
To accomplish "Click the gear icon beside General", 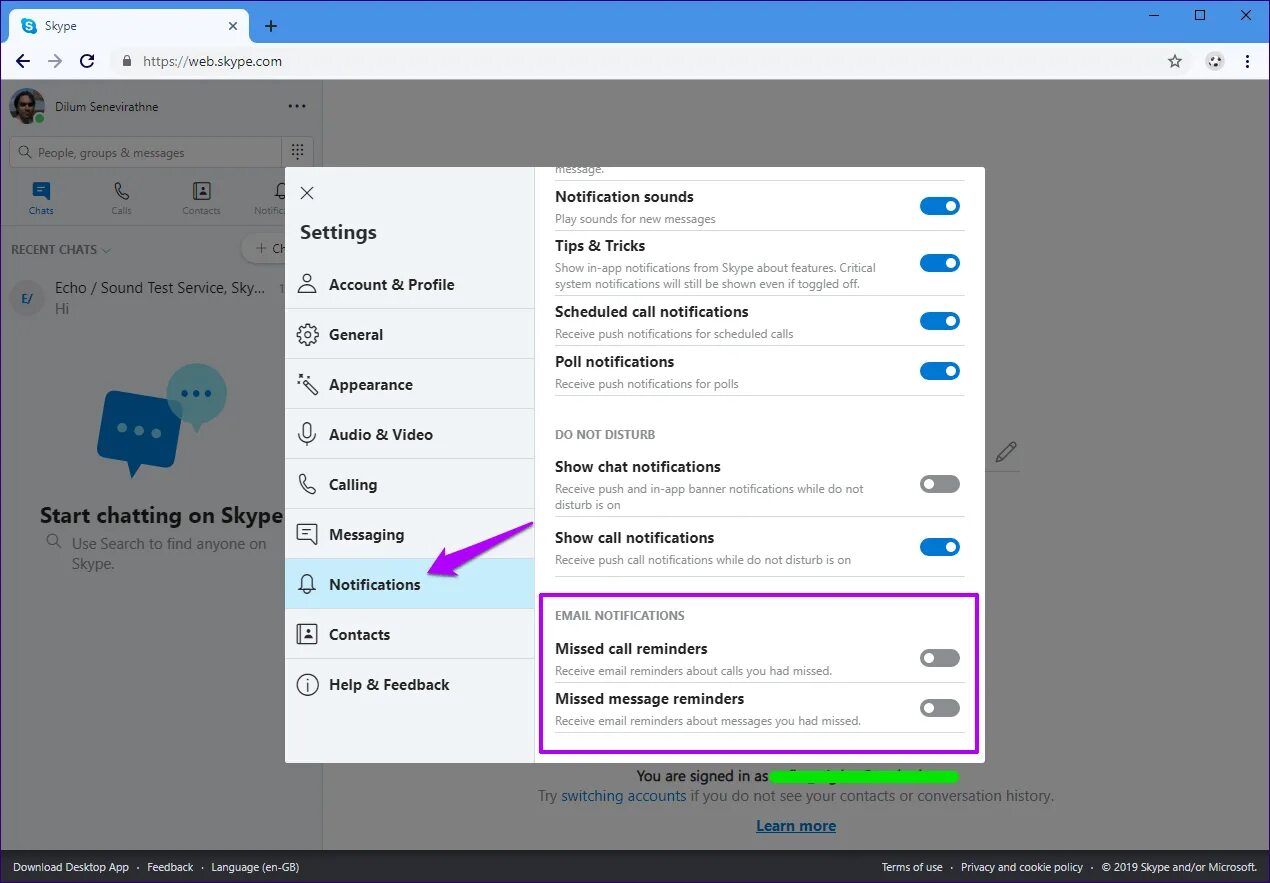I will (308, 334).
